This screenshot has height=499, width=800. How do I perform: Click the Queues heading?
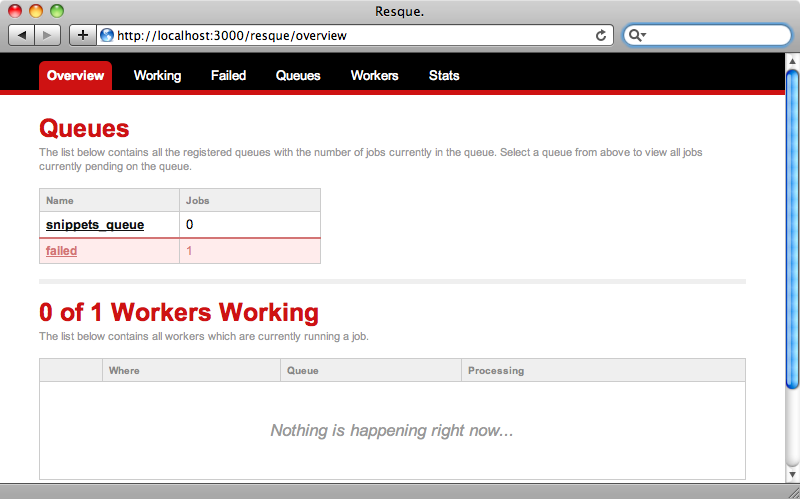[84, 128]
